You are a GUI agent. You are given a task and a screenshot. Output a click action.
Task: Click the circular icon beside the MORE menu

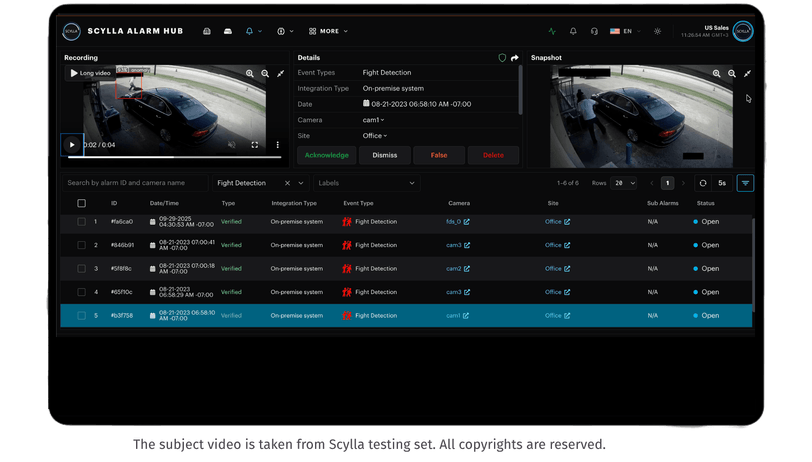tap(281, 31)
